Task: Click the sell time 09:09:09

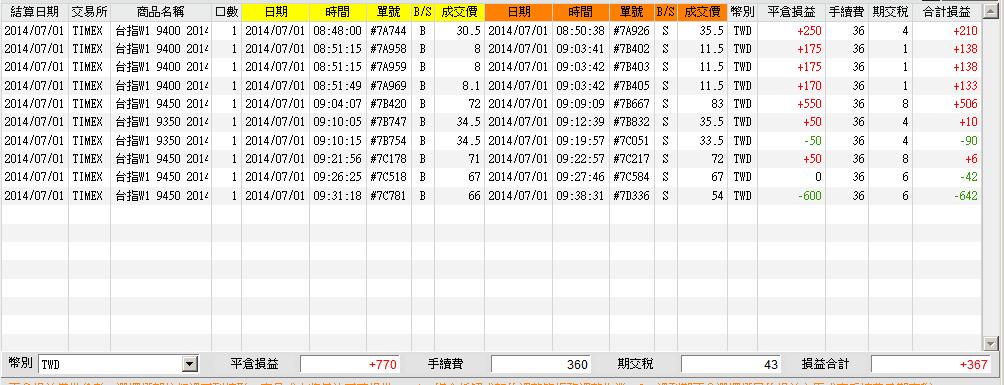Action: [580, 103]
